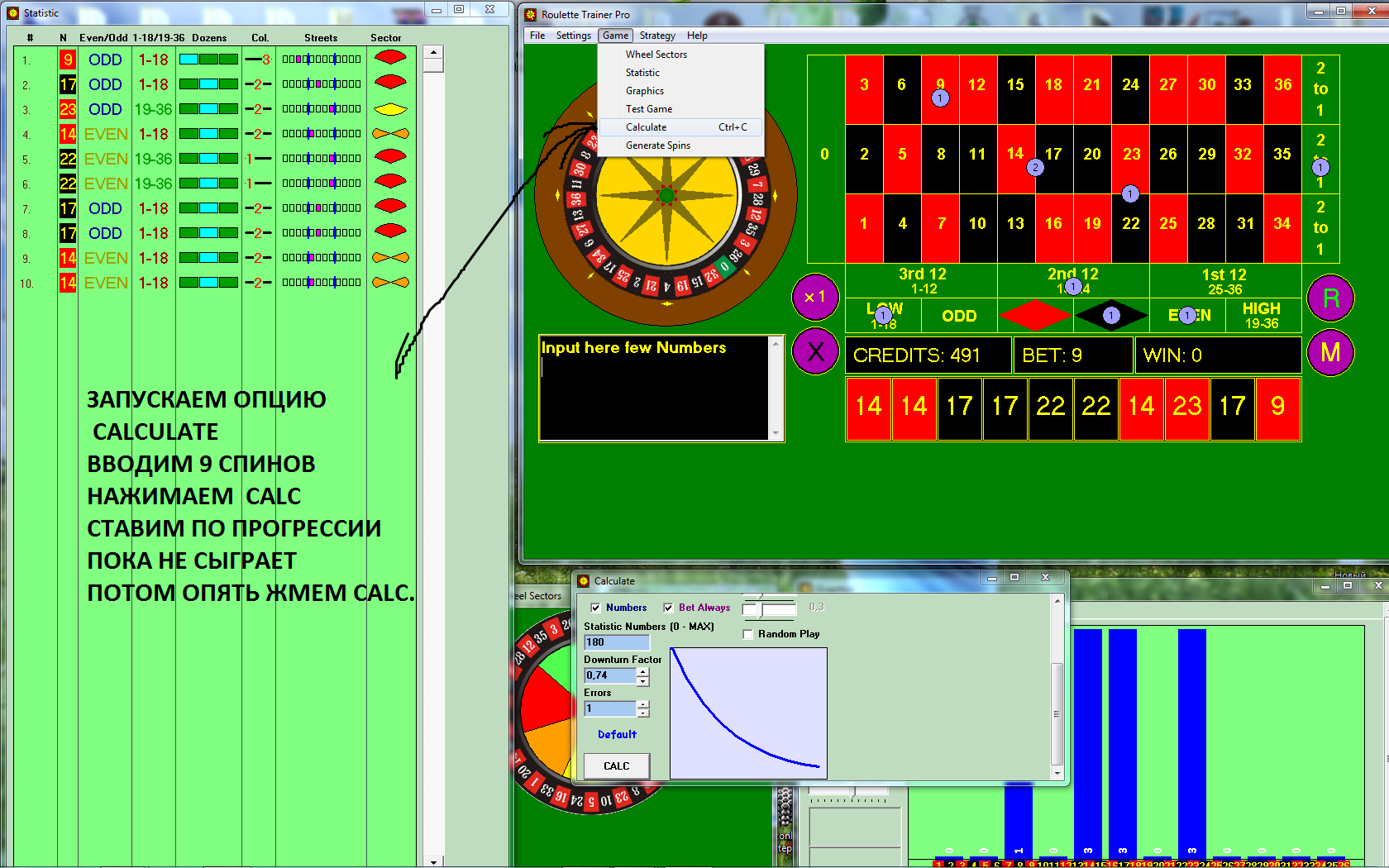Open the Help menu
Image resolution: width=1389 pixels, height=868 pixels.
697,36
